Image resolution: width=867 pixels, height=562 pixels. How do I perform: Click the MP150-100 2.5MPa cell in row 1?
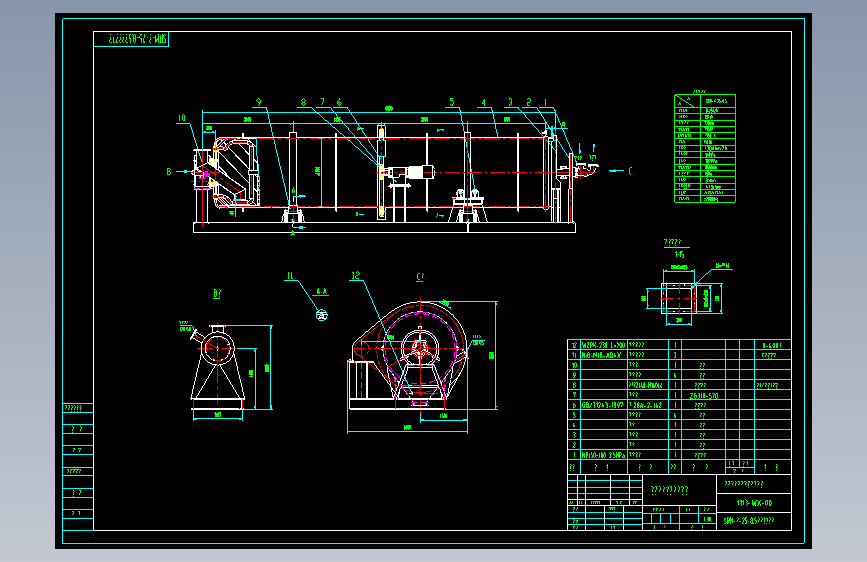pos(603,455)
